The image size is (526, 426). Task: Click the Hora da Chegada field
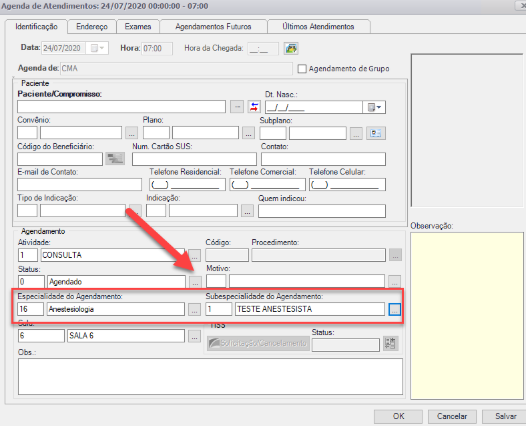tap(263, 49)
